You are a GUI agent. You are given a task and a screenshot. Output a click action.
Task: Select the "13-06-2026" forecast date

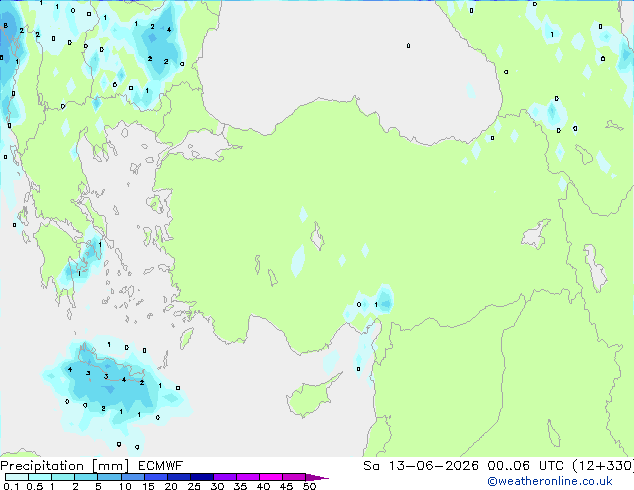[x=433, y=466]
